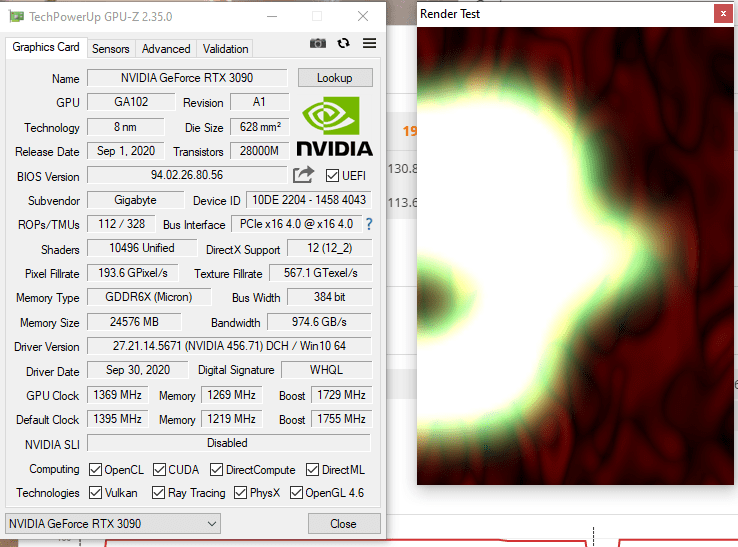Image resolution: width=738 pixels, height=547 pixels.
Task: Click the GPU Clock field 1369 MHz
Action: [118, 394]
